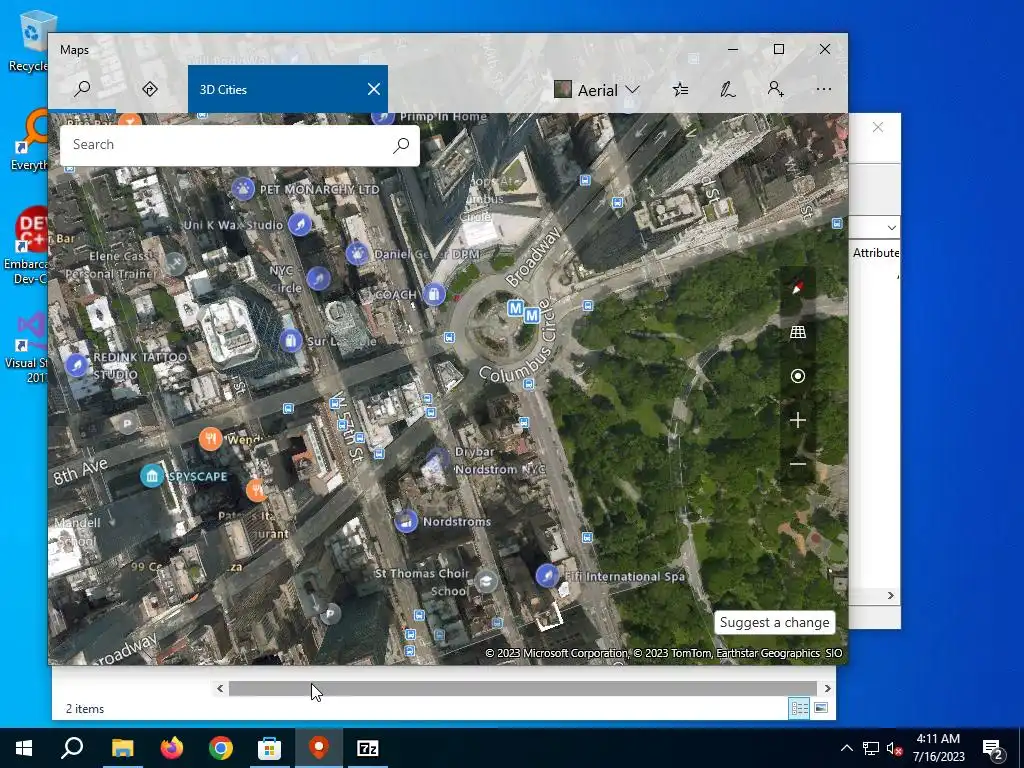Screen dimensions: 1024x768
Task: Click the network tray icon
Action: point(871,748)
